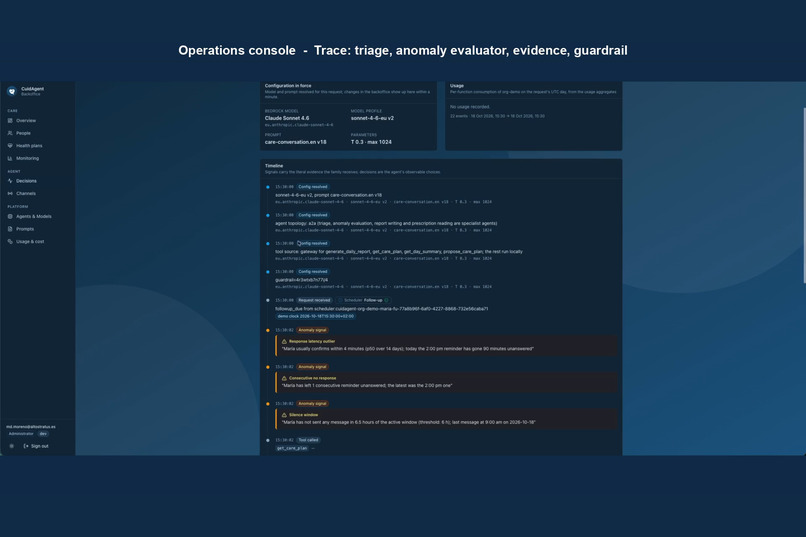Click the info icon after Follow-up
Viewport: 806px width, 537px height.
[x=387, y=300]
